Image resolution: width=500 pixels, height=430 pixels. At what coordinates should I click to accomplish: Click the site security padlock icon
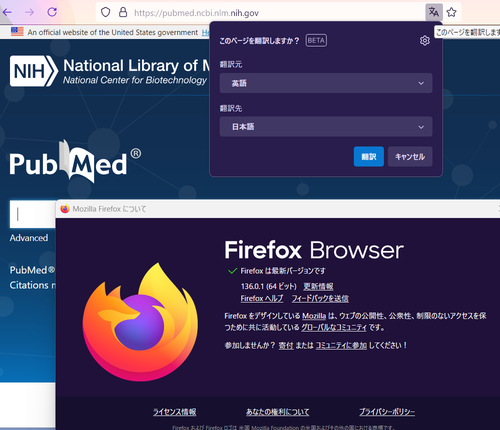[x=123, y=12]
